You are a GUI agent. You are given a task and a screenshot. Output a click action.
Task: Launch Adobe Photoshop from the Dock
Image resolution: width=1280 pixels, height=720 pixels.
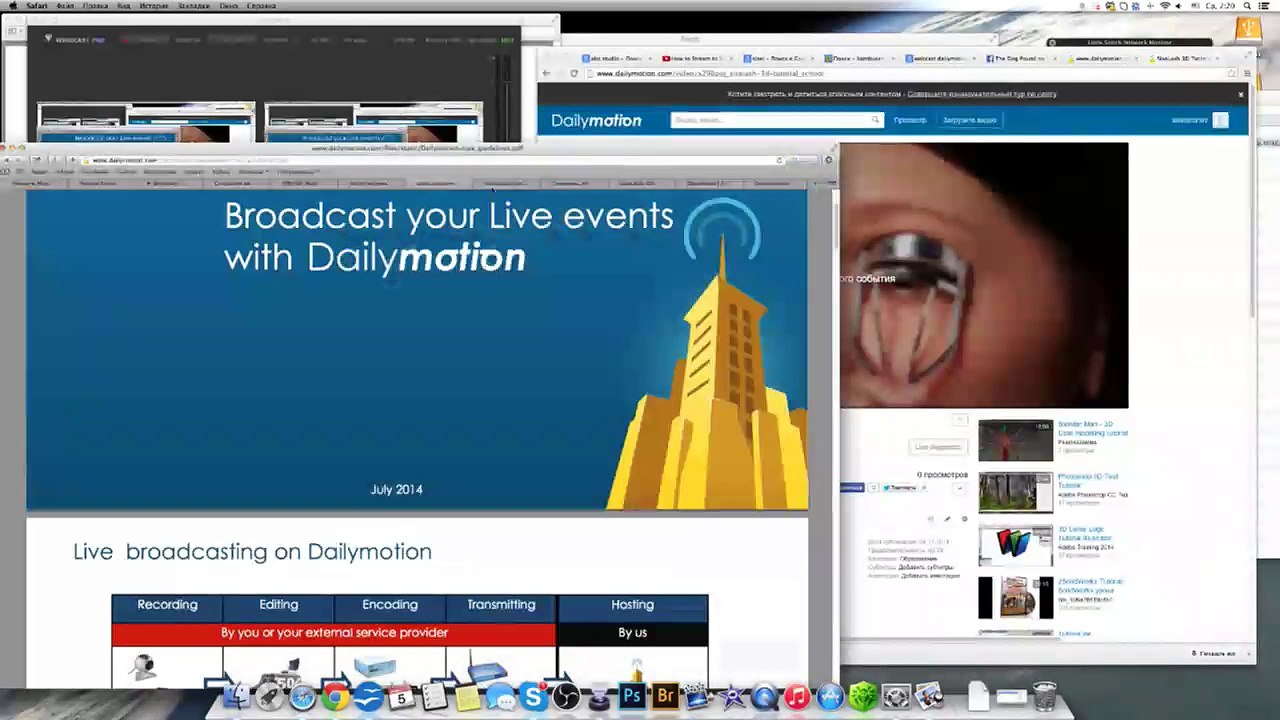coord(632,696)
